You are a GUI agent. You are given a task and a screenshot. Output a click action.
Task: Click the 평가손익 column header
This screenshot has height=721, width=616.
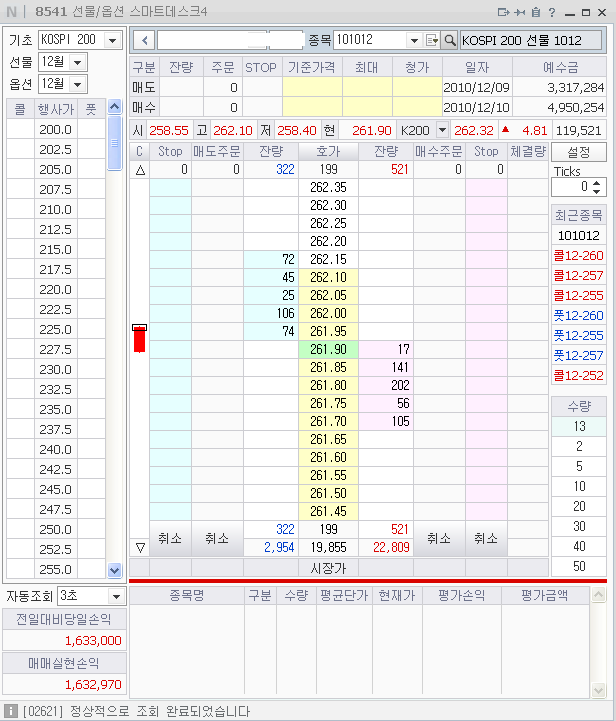click(x=462, y=595)
